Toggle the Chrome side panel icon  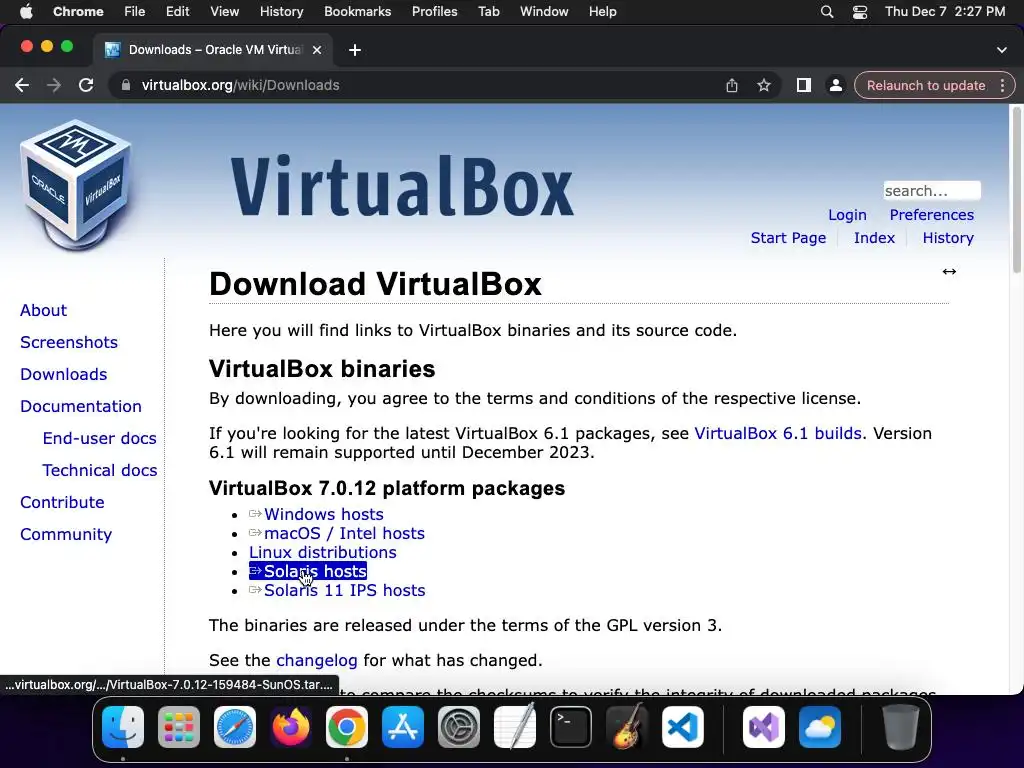tap(803, 86)
